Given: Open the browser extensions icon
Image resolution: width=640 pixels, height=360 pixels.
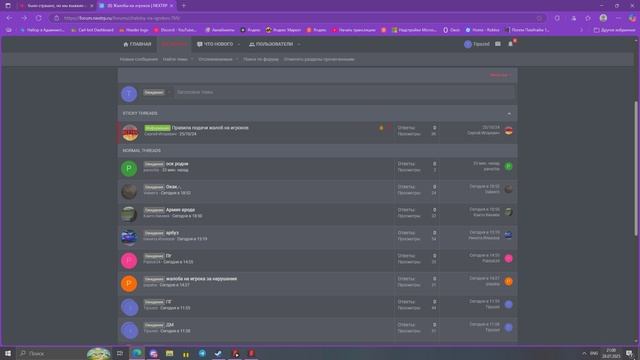Looking at the screenshot, I should pos(557,18).
